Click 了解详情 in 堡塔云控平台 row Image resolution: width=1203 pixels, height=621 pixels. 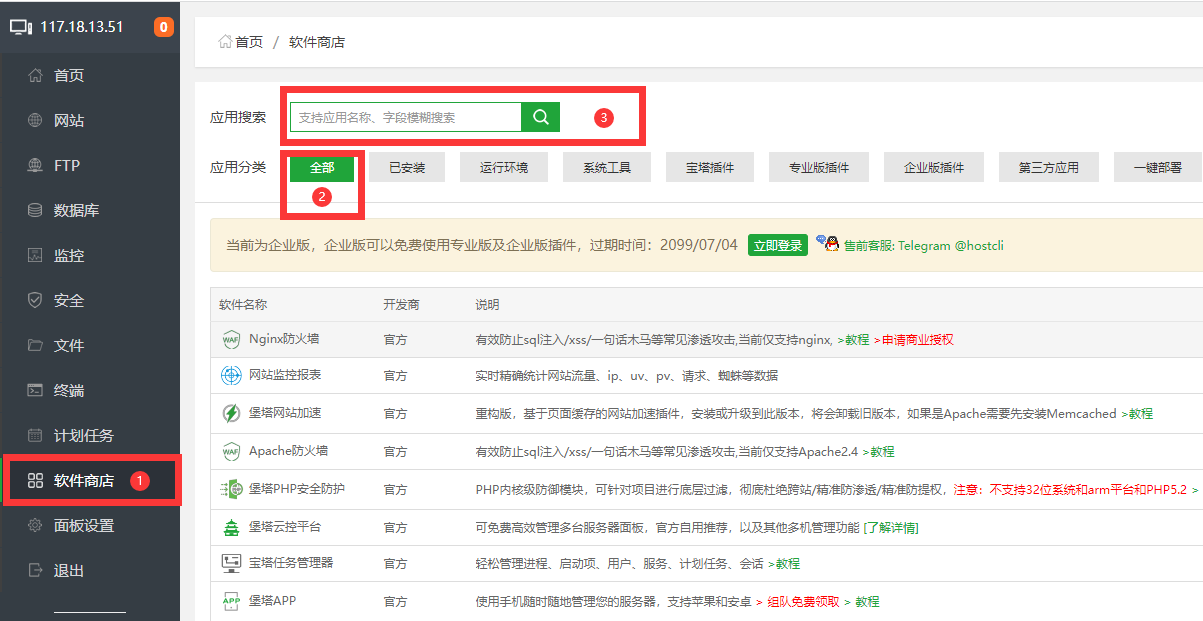(891, 527)
